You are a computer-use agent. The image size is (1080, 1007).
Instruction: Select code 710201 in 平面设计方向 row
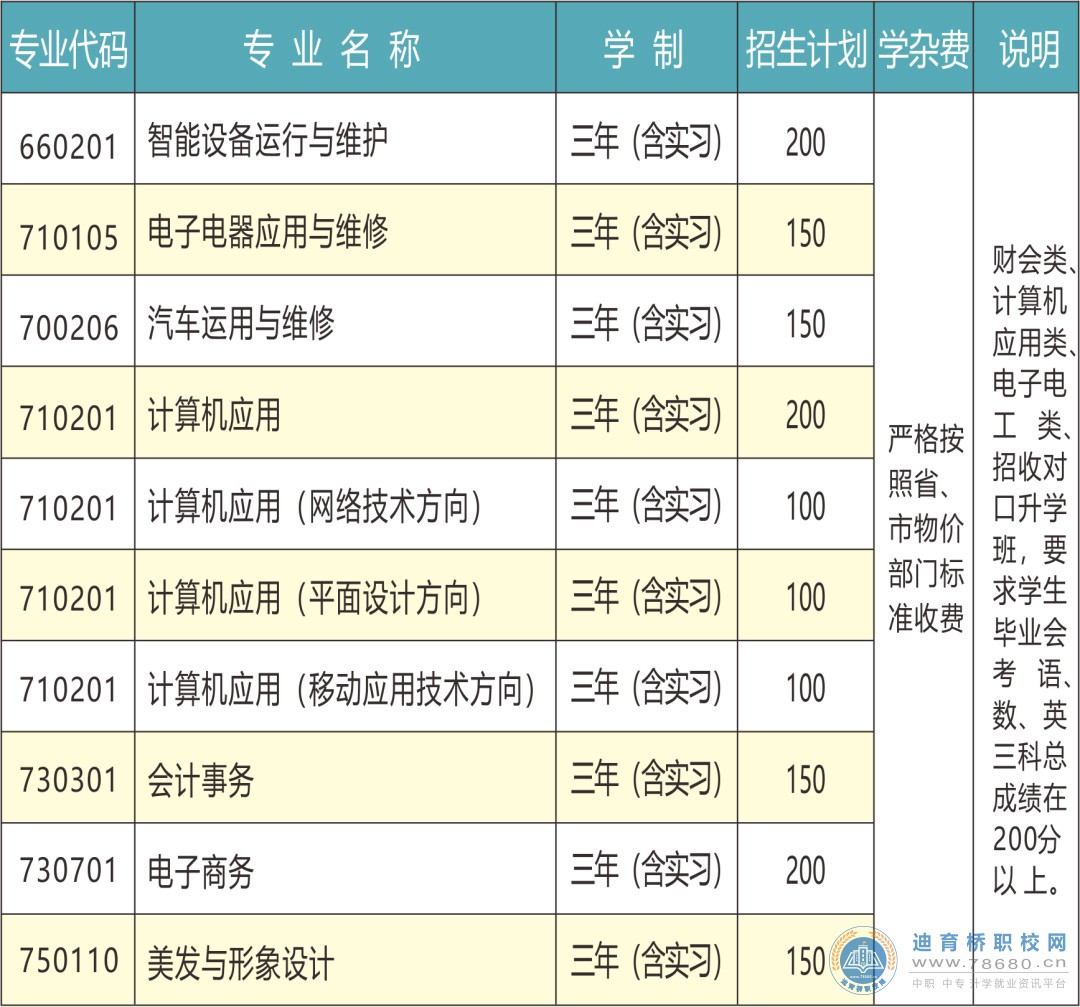(68, 599)
